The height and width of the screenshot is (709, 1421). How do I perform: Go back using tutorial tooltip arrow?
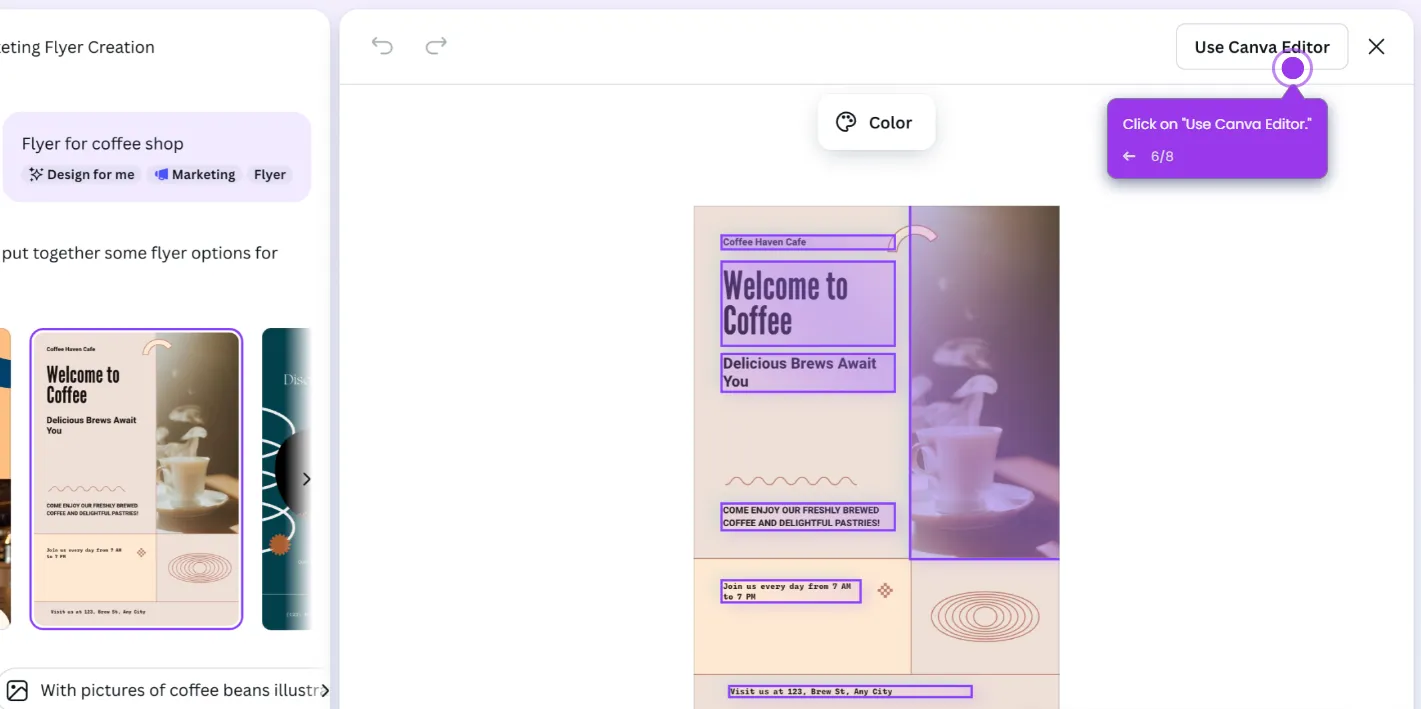pos(1129,156)
